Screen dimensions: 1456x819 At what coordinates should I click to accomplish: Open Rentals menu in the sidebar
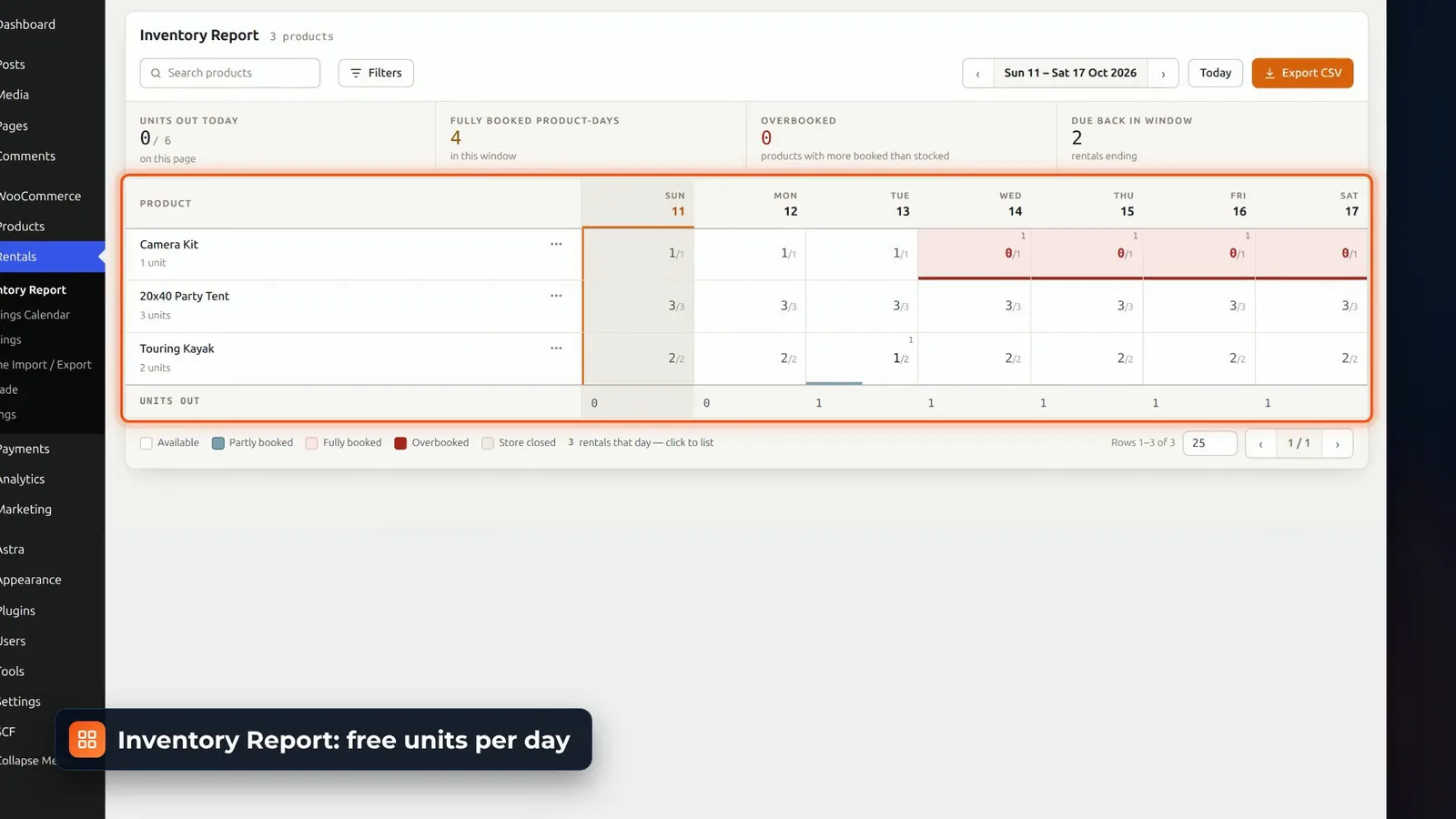pyautogui.click(x=52, y=257)
